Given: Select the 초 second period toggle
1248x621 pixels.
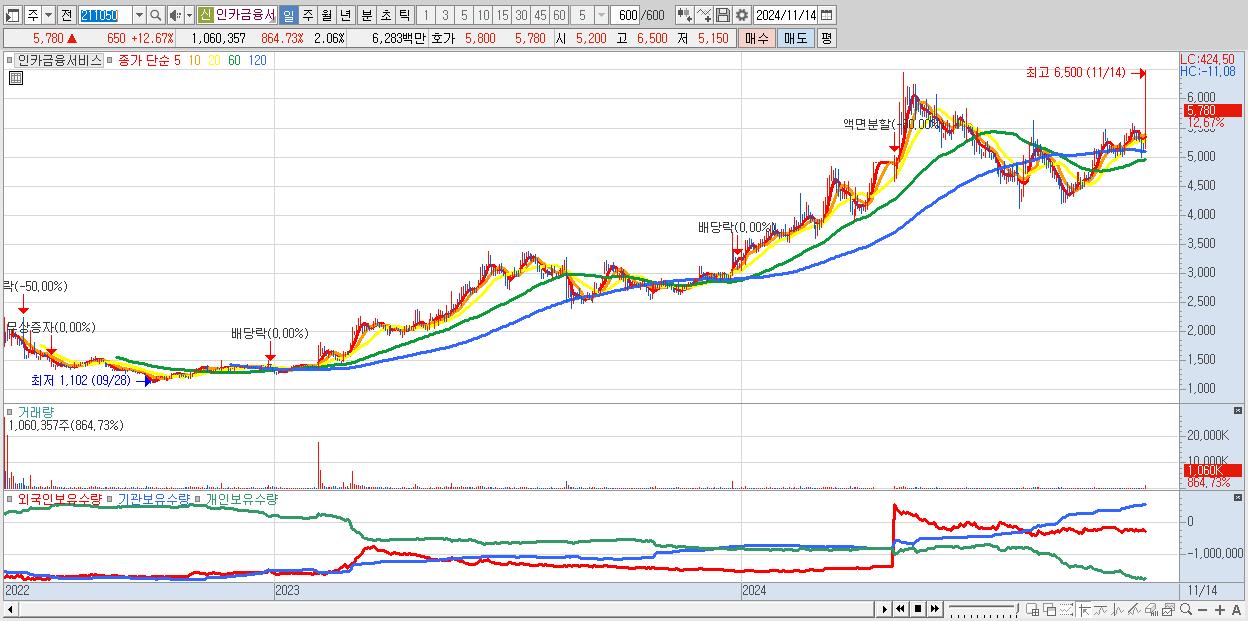Looking at the screenshot, I should coord(386,15).
